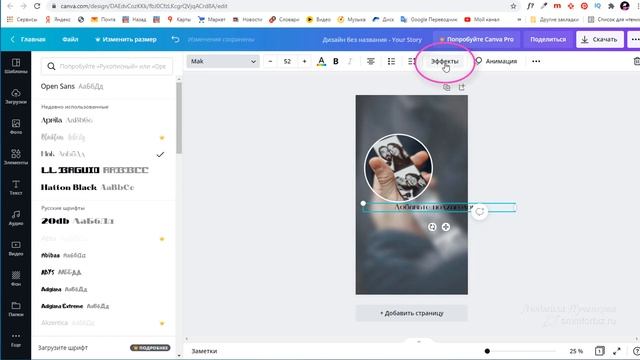Screen dimensions: 640x360
Task: Open the Animation options
Action: tap(496, 61)
